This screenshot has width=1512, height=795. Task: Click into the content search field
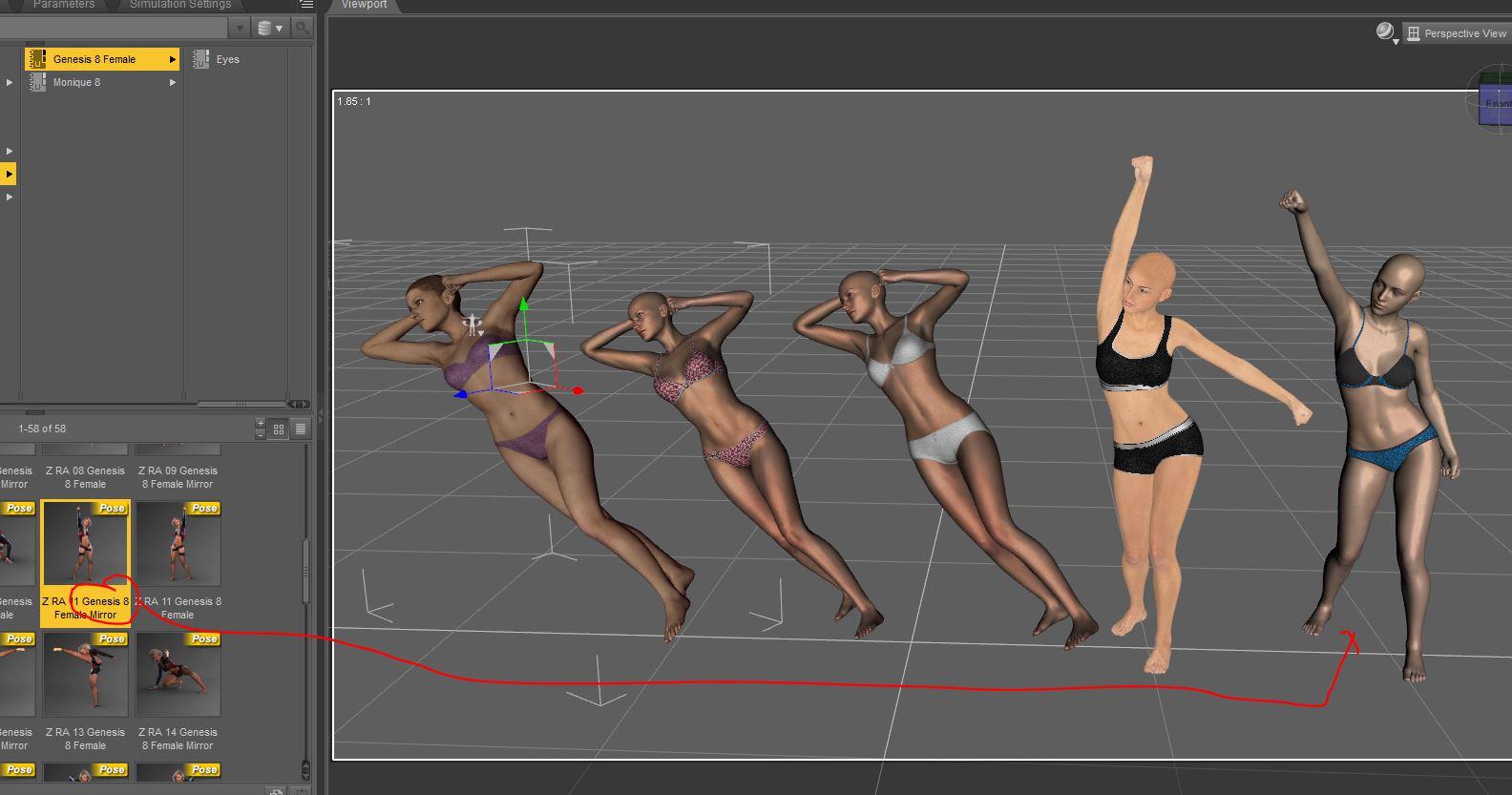[115, 28]
